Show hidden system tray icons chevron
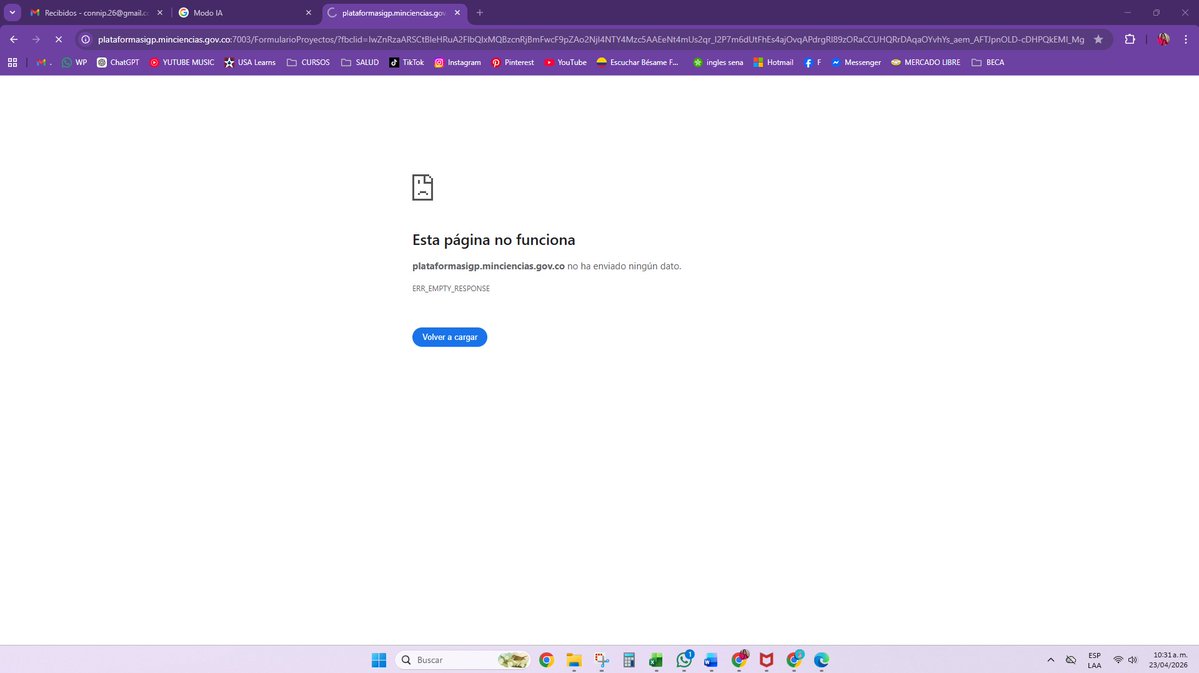1199x673 pixels. tap(1051, 660)
